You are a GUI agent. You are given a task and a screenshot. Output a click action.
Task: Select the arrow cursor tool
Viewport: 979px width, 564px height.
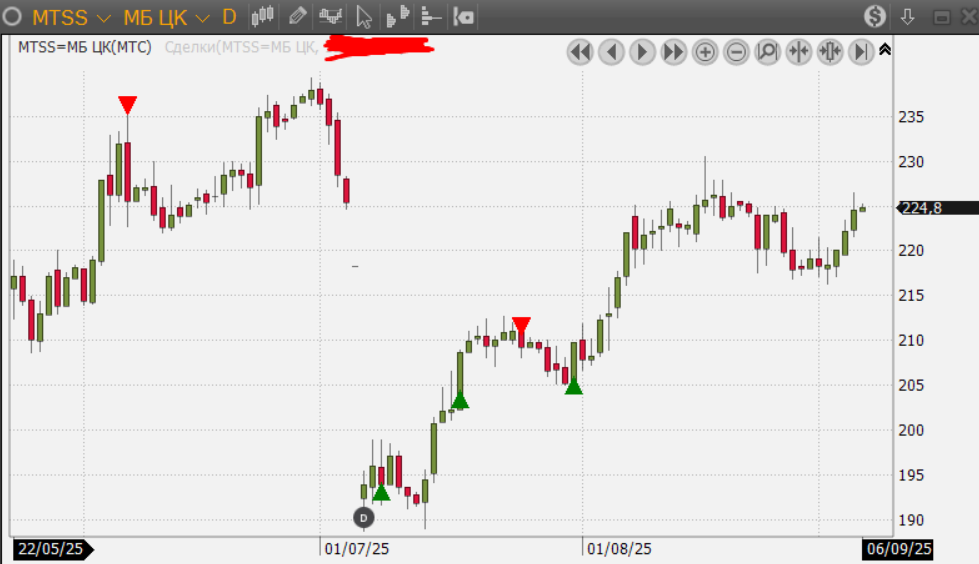pyautogui.click(x=364, y=17)
